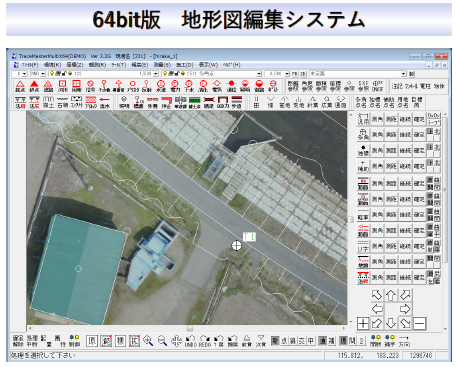Choose the 下水 sewer circle symbol
This screenshot has height=367, width=456.
coord(189,86)
